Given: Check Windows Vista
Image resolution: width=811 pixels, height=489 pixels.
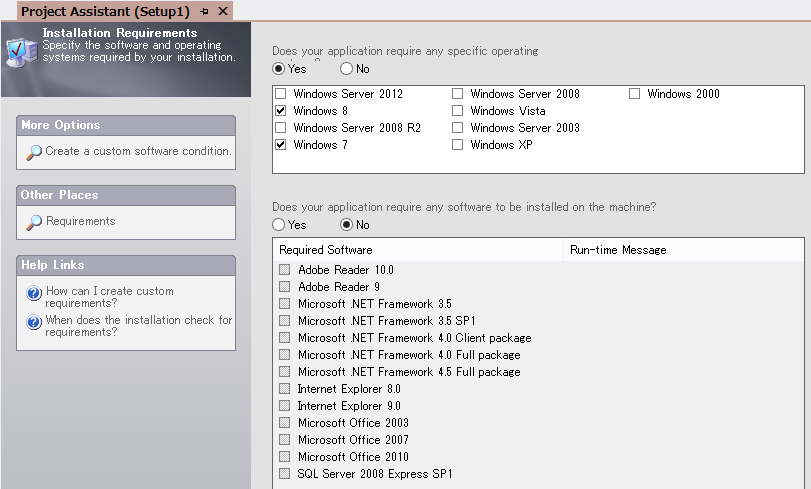Looking at the screenshot, I should click(x=457, y=111).
